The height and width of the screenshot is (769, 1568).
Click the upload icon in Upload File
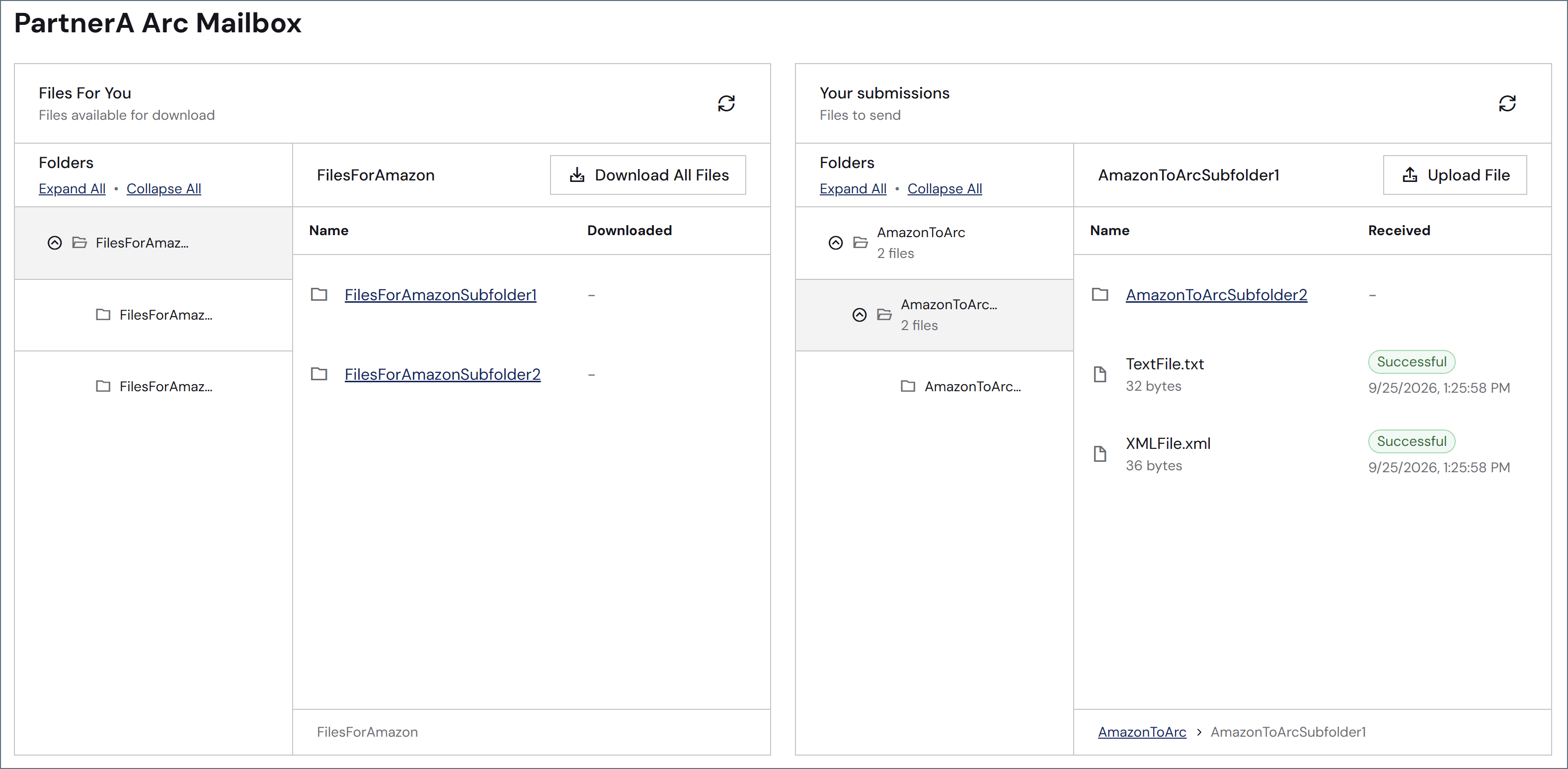pyautogui.click(x=1410, y=175)
